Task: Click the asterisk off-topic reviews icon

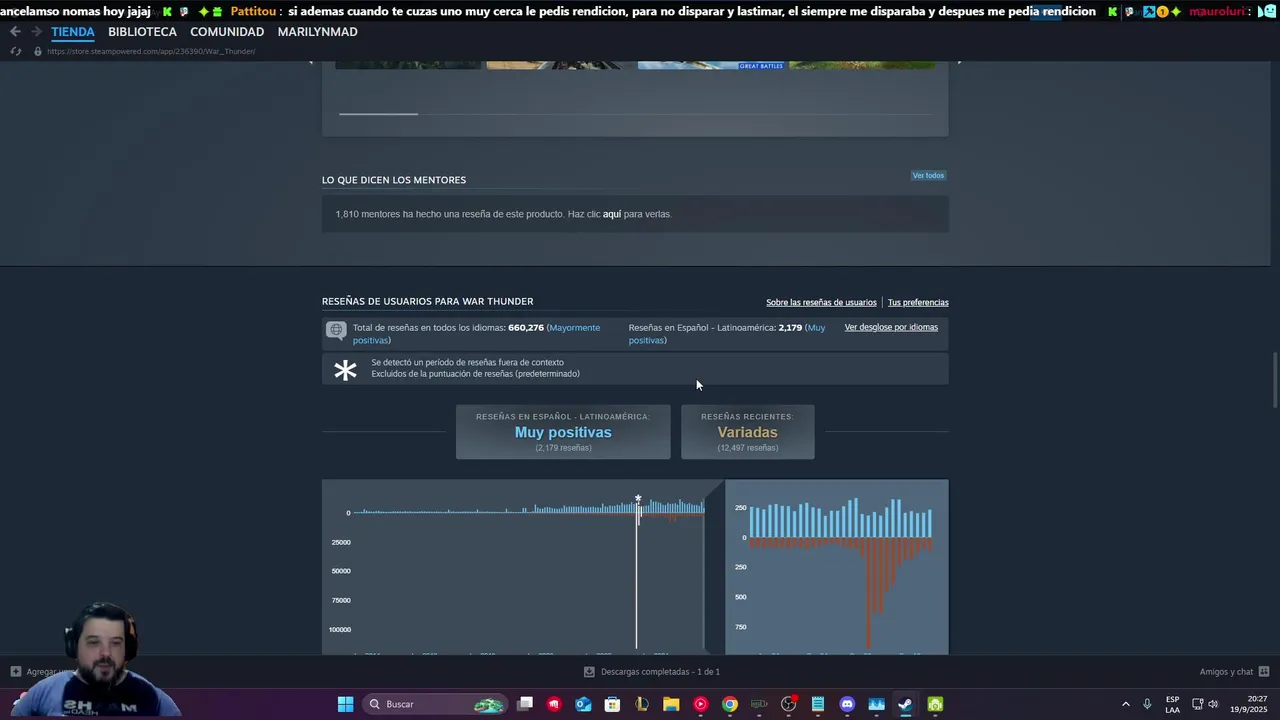Action: tap(345, 370)
